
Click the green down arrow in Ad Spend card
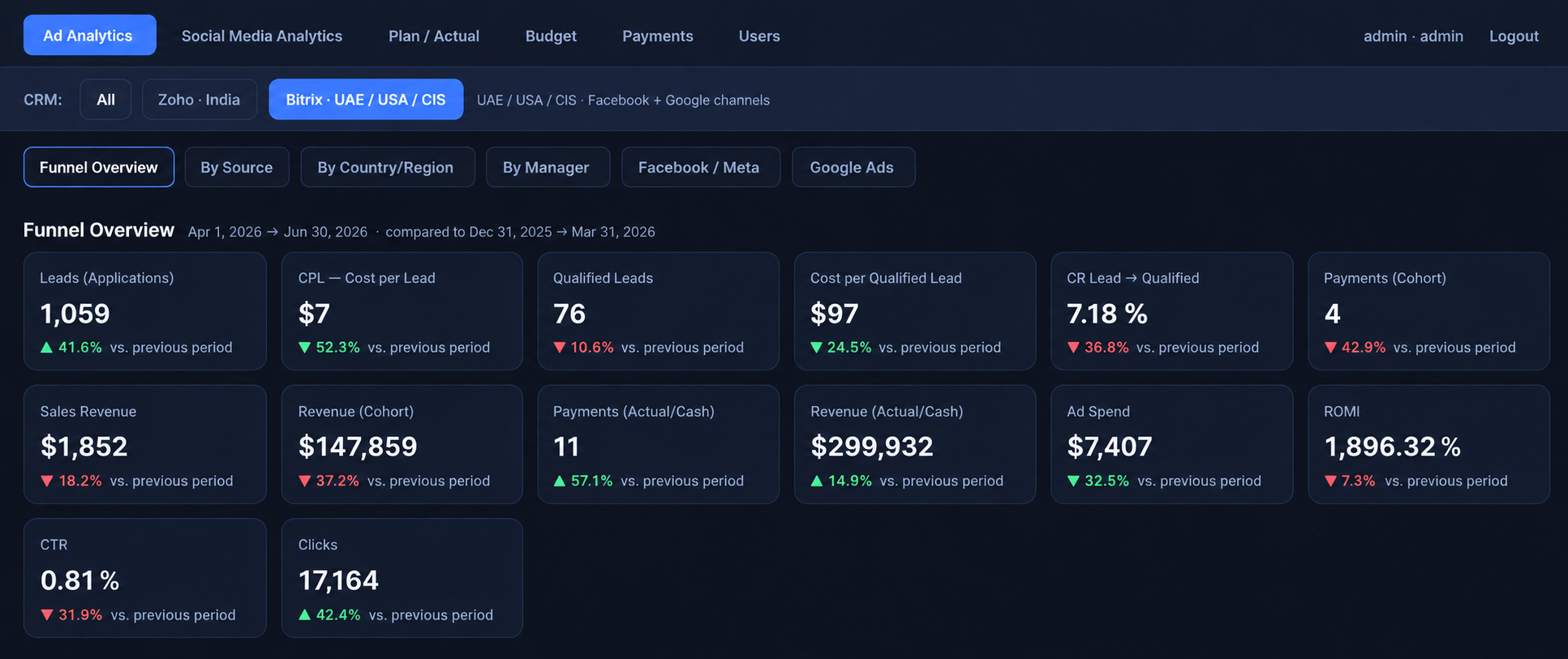[x=1074, y=481]
